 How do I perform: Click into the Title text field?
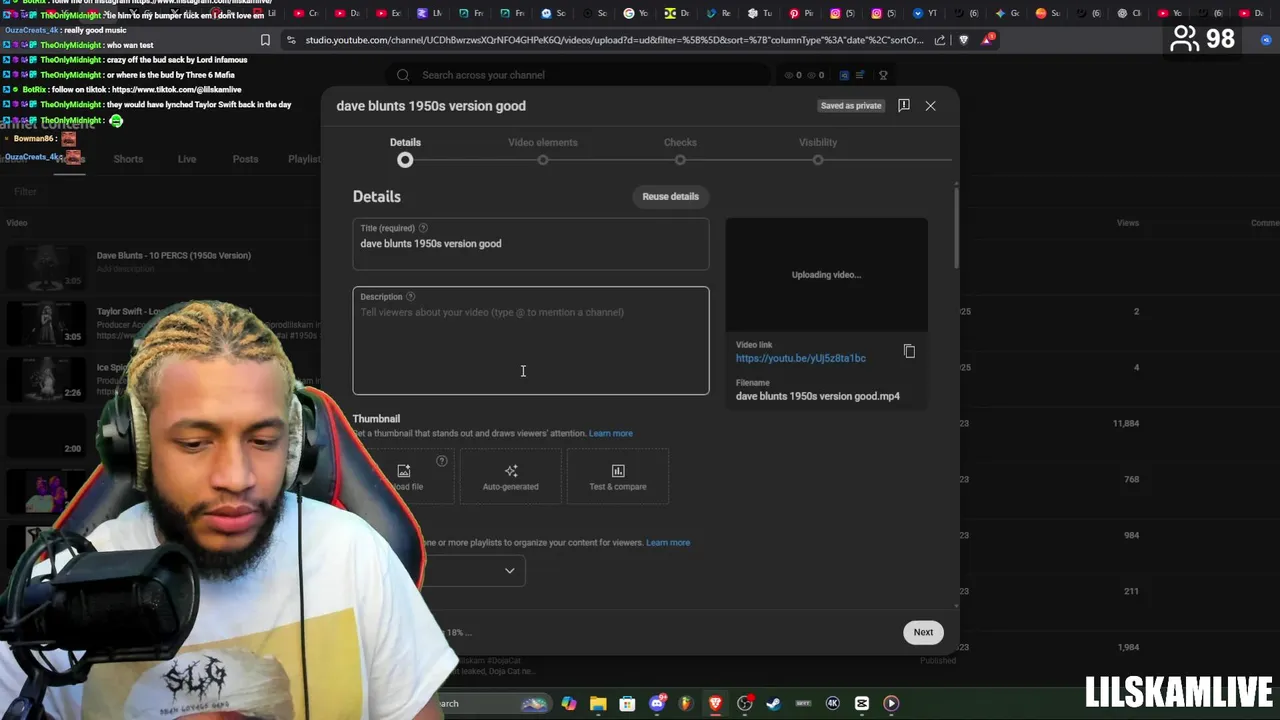click(x=531, y=244)
